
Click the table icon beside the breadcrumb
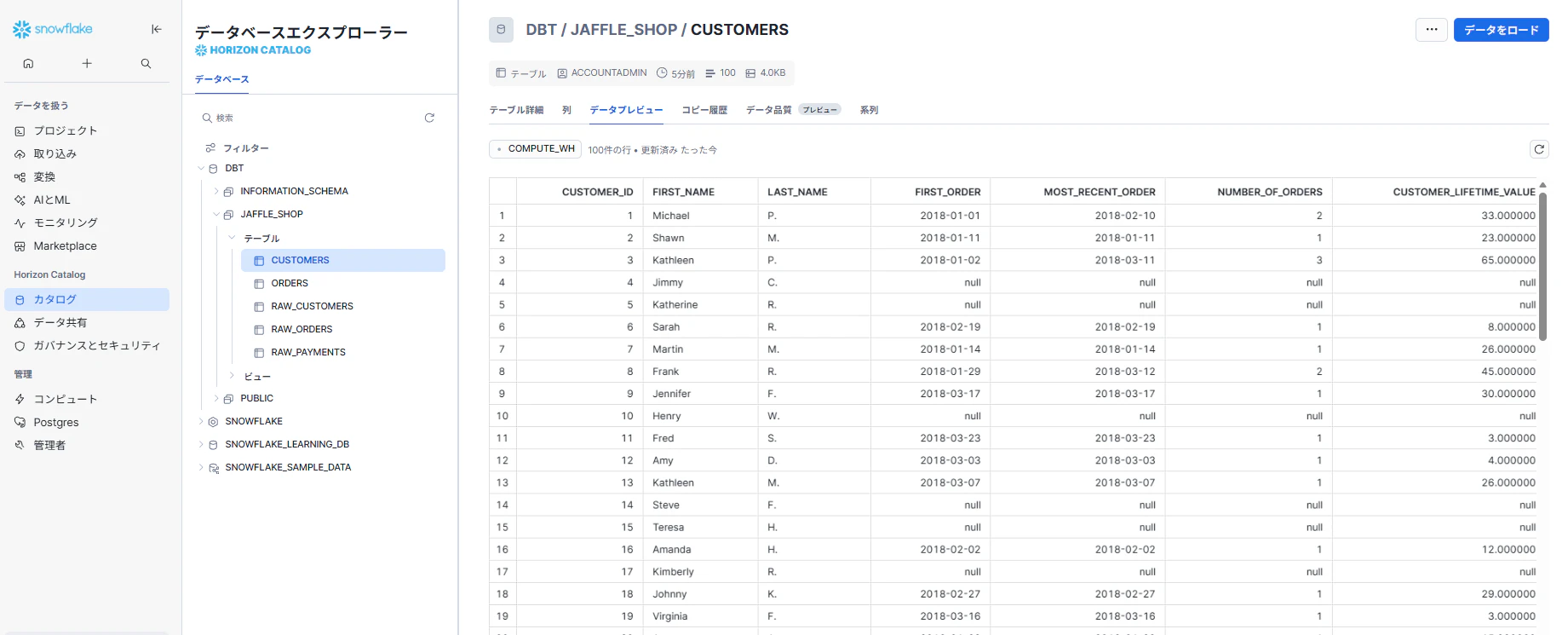[501, 30]
